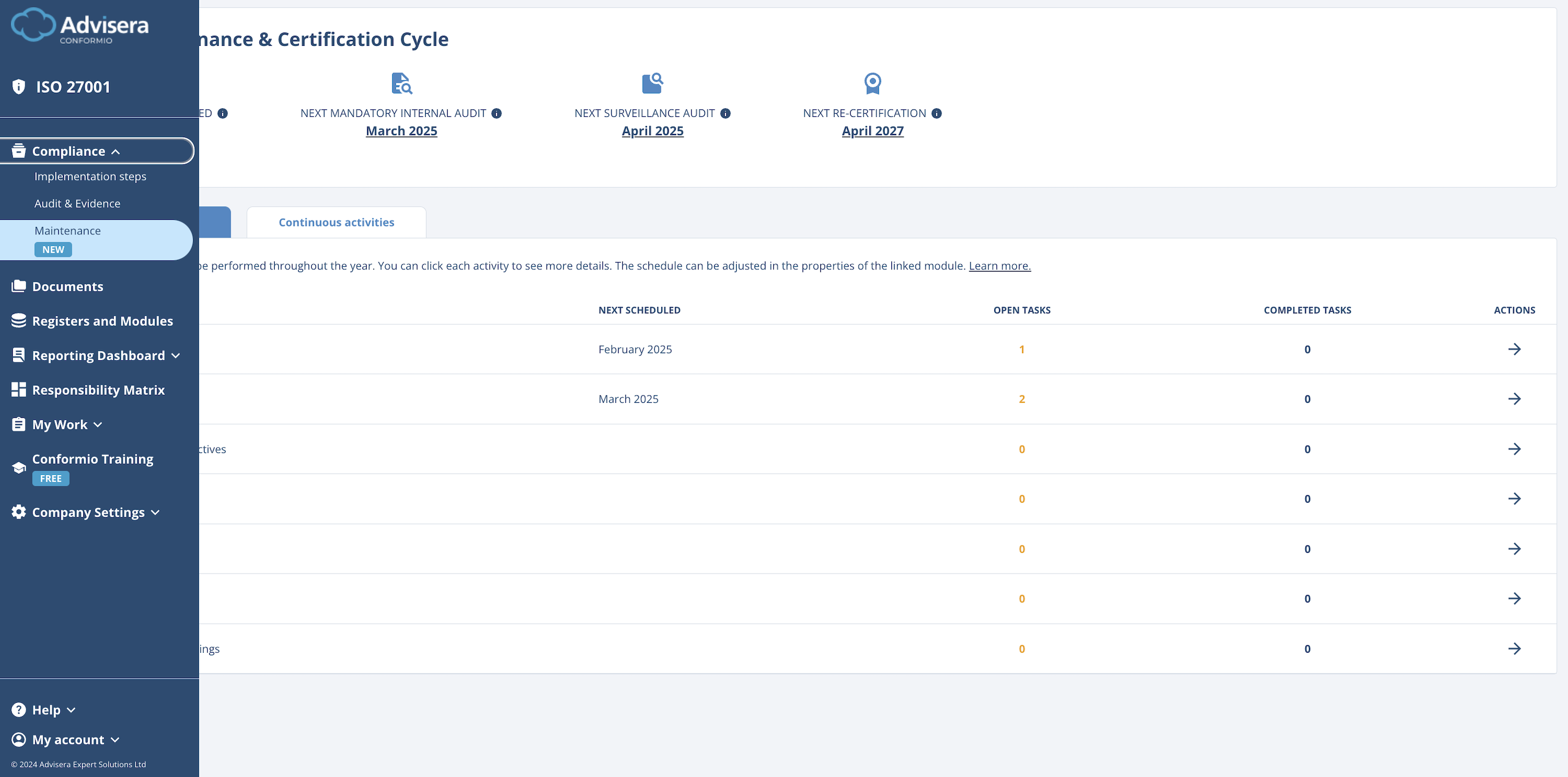
Task: Open arrow action for February 2025 row
Action: click(x=1514, y=349)
